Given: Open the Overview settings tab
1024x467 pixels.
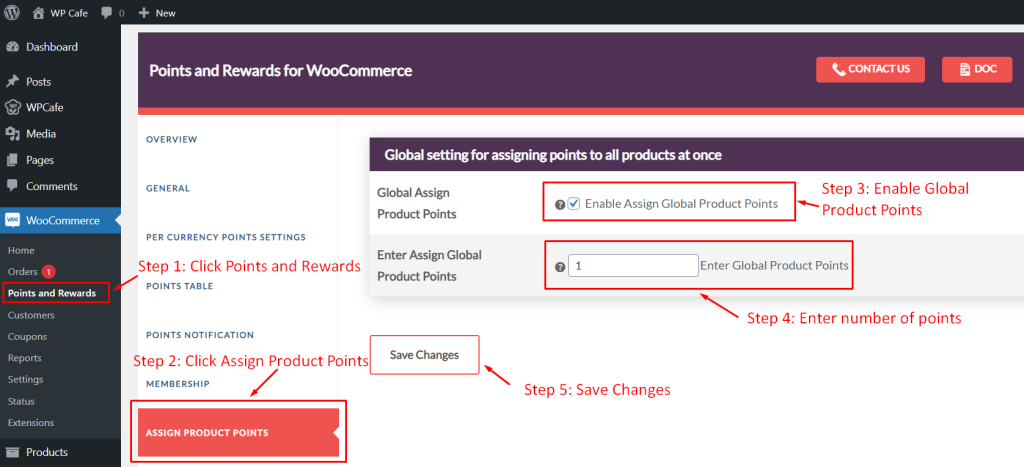Looking at the screenshot, I should click(172, 139).
